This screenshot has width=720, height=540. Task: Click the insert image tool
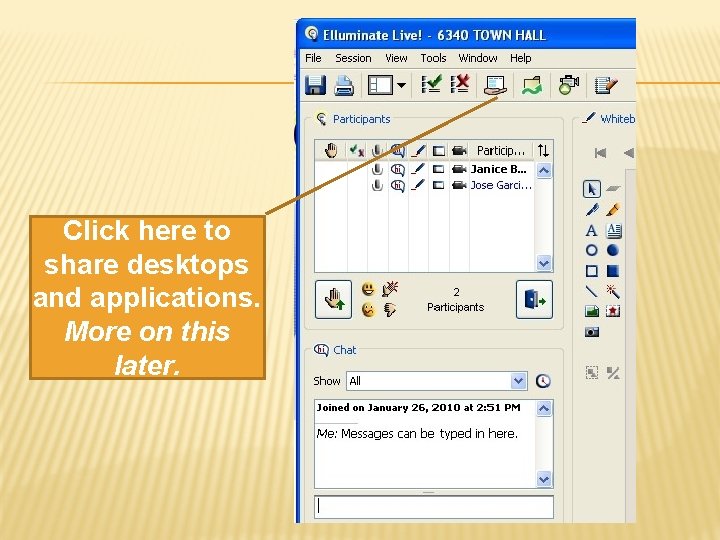click(x=592, y=311)
